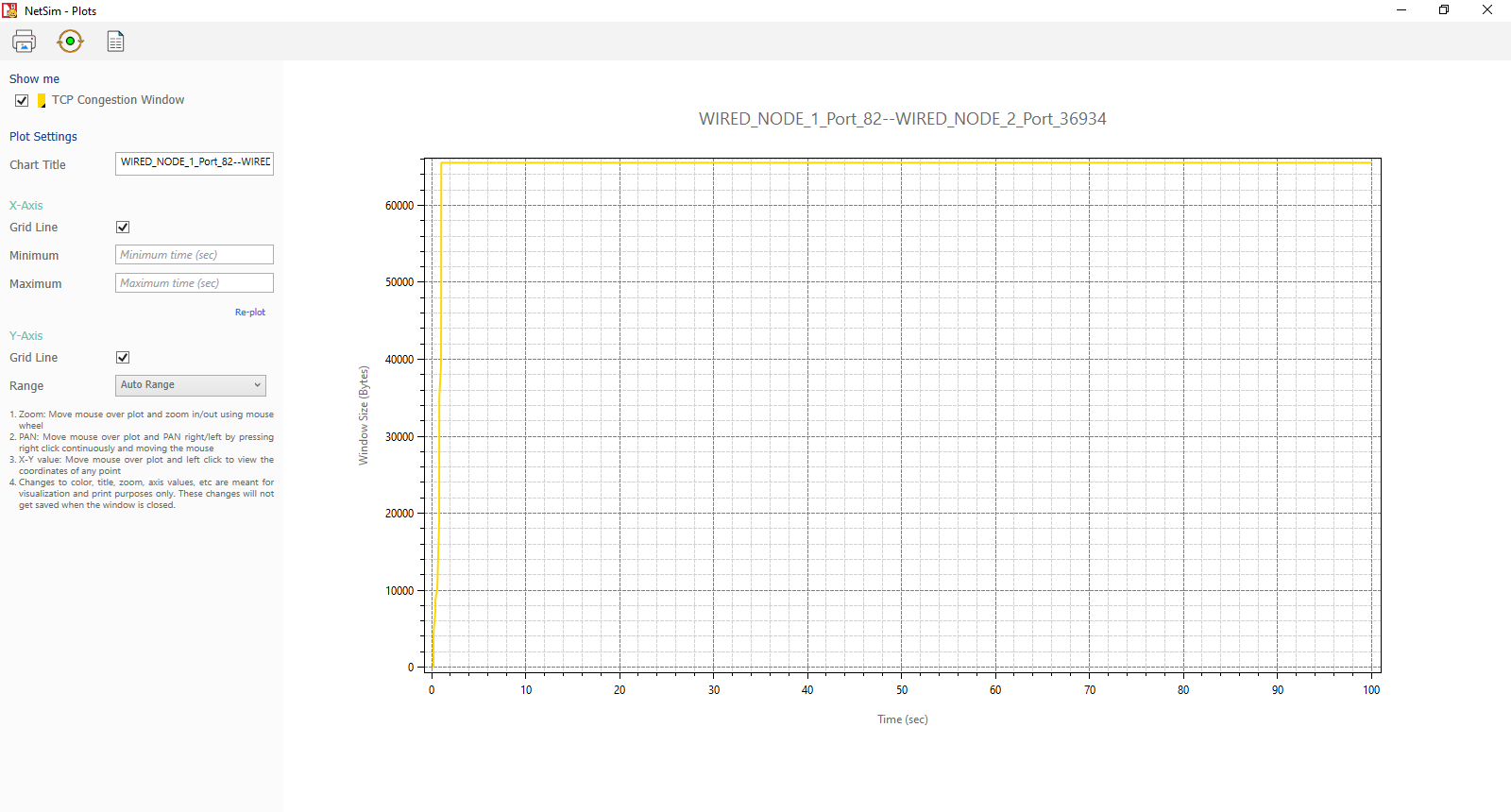This screenshot has width=1511, height=812.
Task: Click the chart heading WIRED_NODE_1_Port_82--WIRED_NODE_2_Port_36934
Action: (902, 119)
